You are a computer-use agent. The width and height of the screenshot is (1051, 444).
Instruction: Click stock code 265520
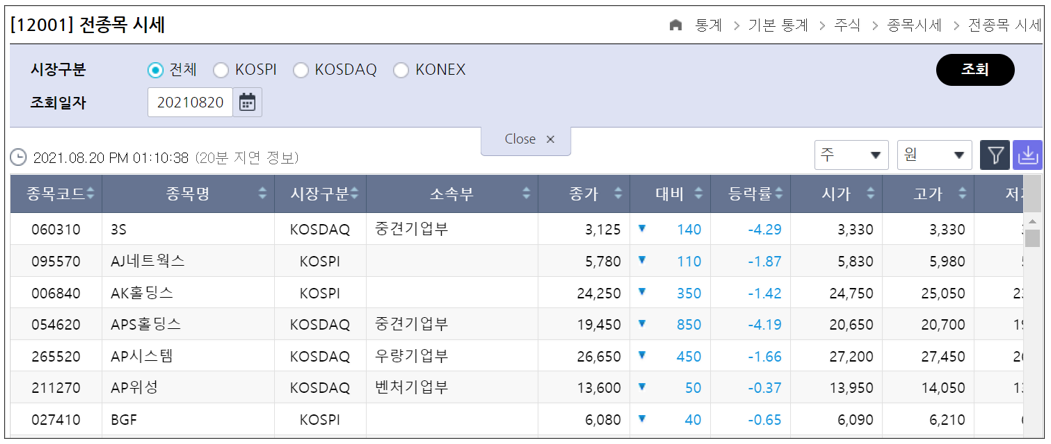click(x=56, y=357)
